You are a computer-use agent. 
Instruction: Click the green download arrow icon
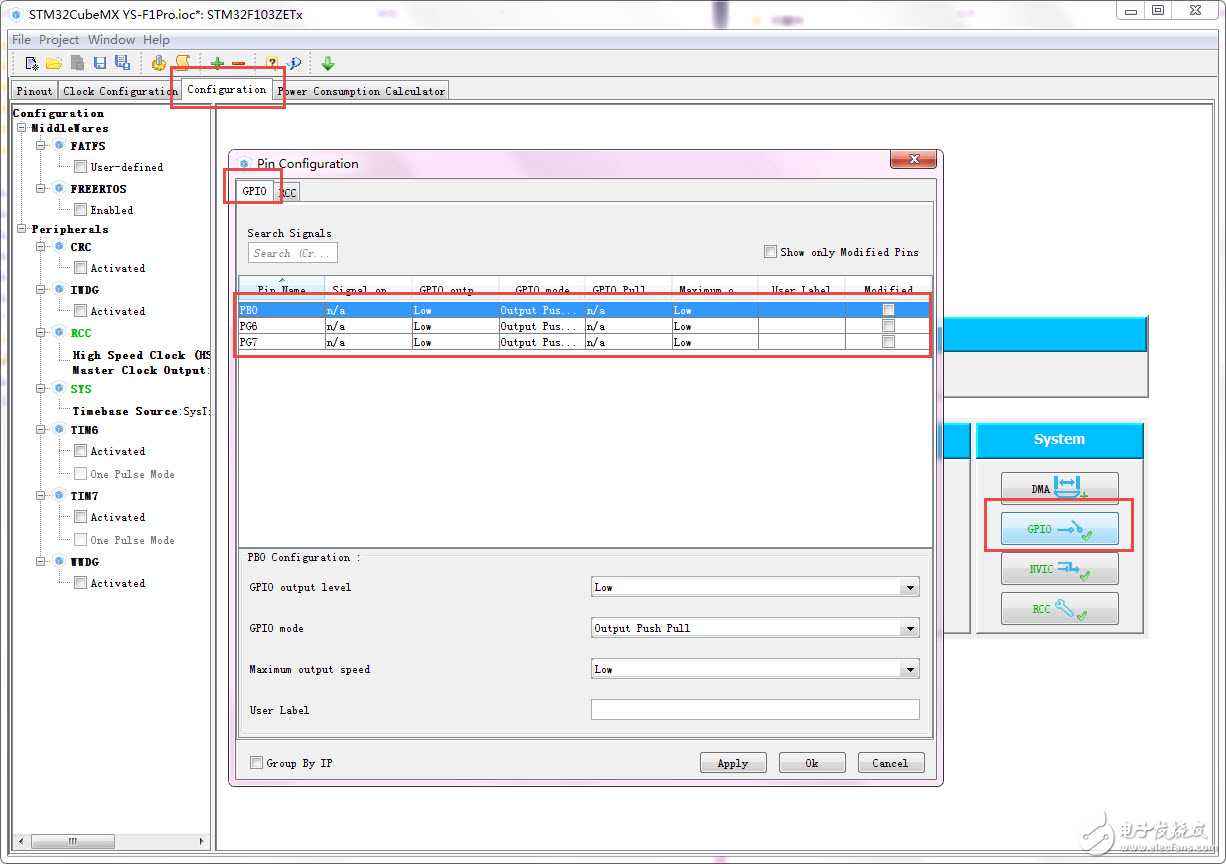(x=328, y=63)
